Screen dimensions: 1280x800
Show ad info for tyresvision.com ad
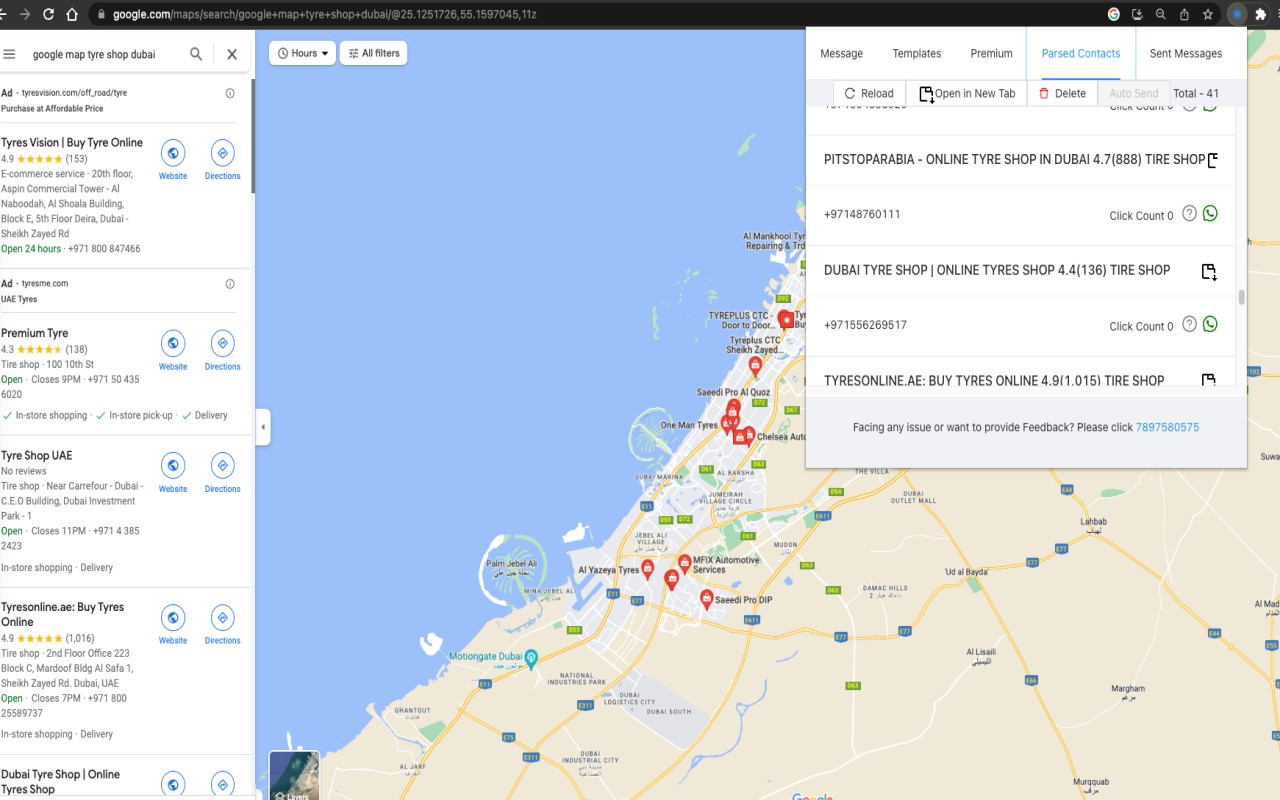230,93
